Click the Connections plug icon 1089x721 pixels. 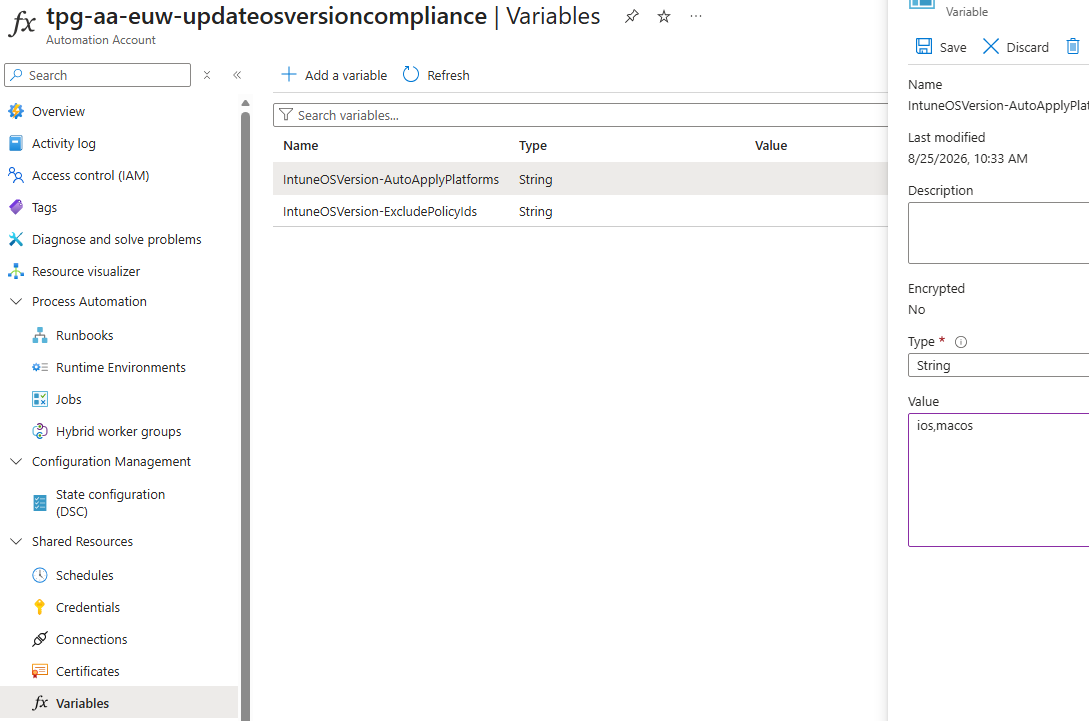(x=40, y=639)
